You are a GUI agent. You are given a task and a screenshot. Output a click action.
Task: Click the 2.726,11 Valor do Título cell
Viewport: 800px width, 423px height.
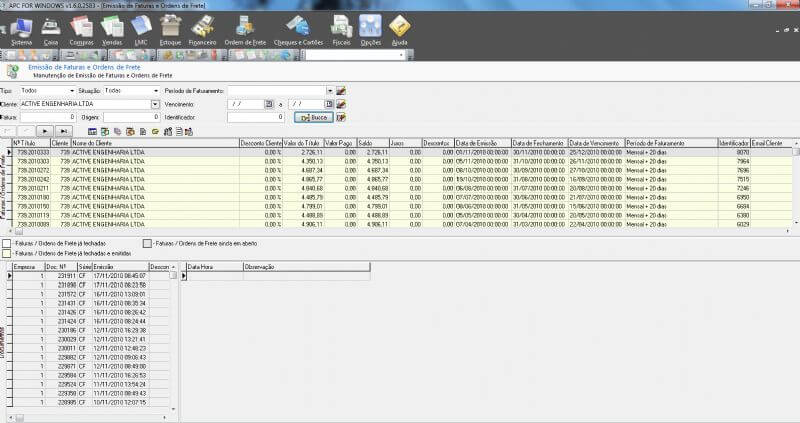pos(303,152)
